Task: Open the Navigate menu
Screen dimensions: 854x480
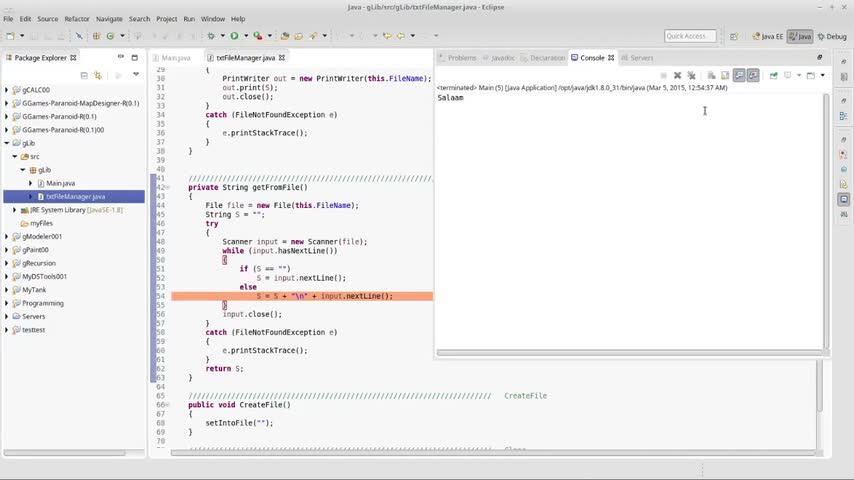Action: tap(109, 19)
